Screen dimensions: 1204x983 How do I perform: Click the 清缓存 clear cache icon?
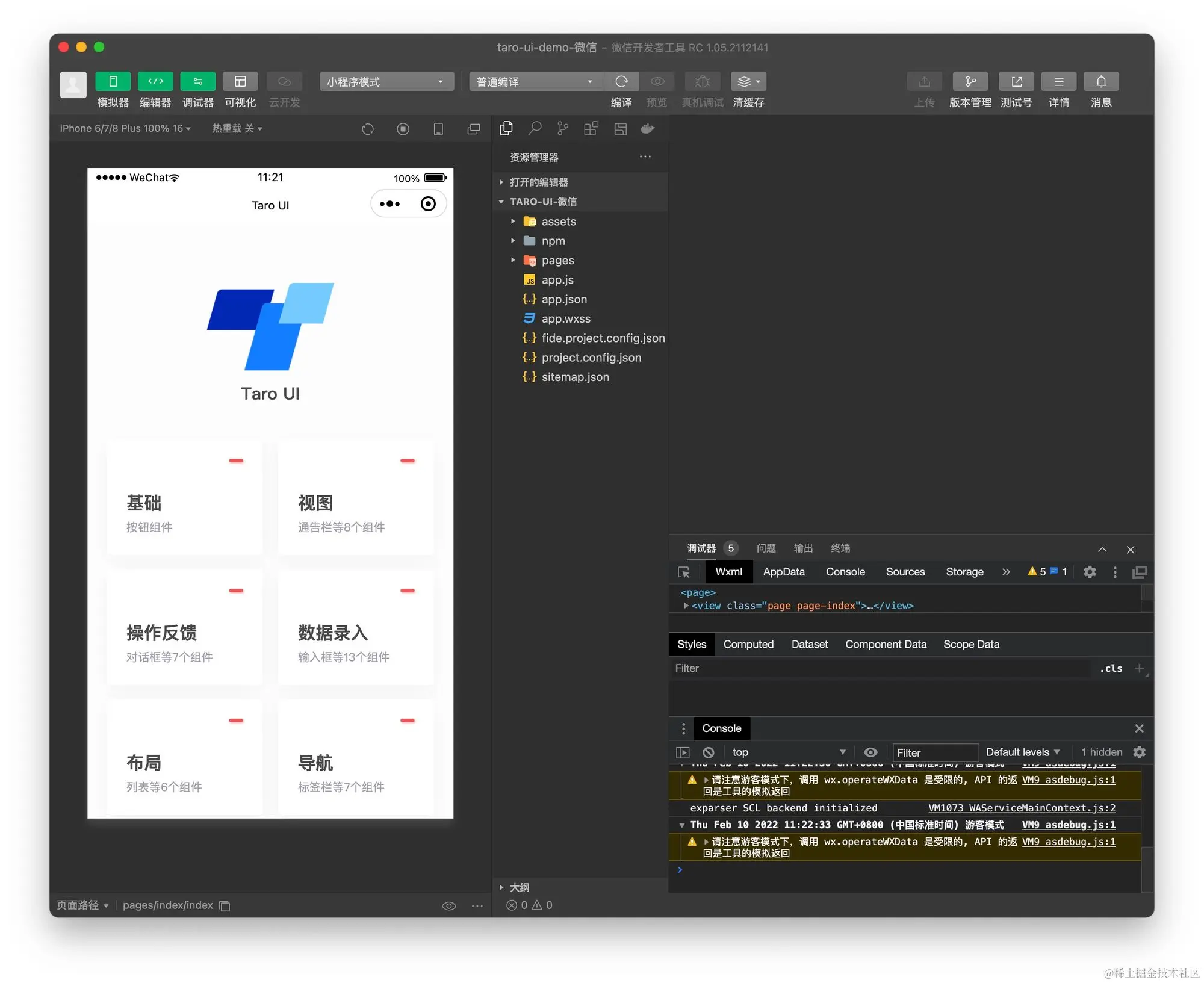coord(748,82)
